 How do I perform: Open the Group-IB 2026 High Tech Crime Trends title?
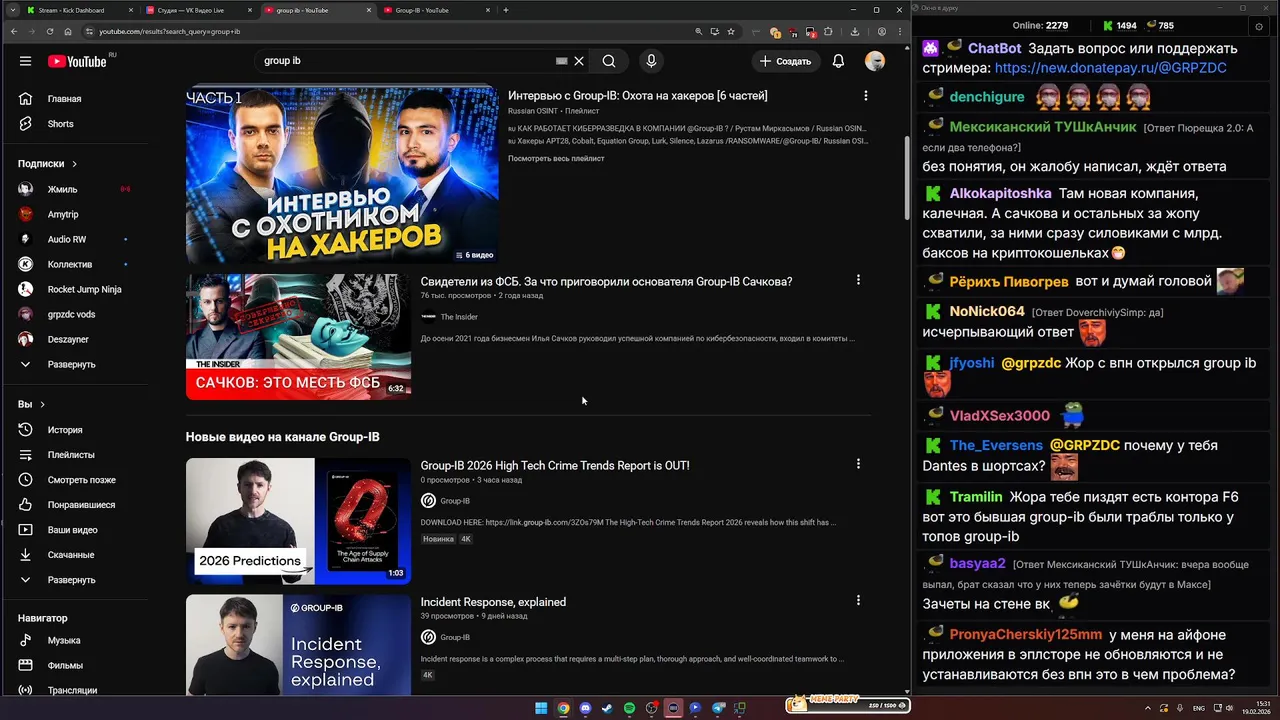point(555,466)
